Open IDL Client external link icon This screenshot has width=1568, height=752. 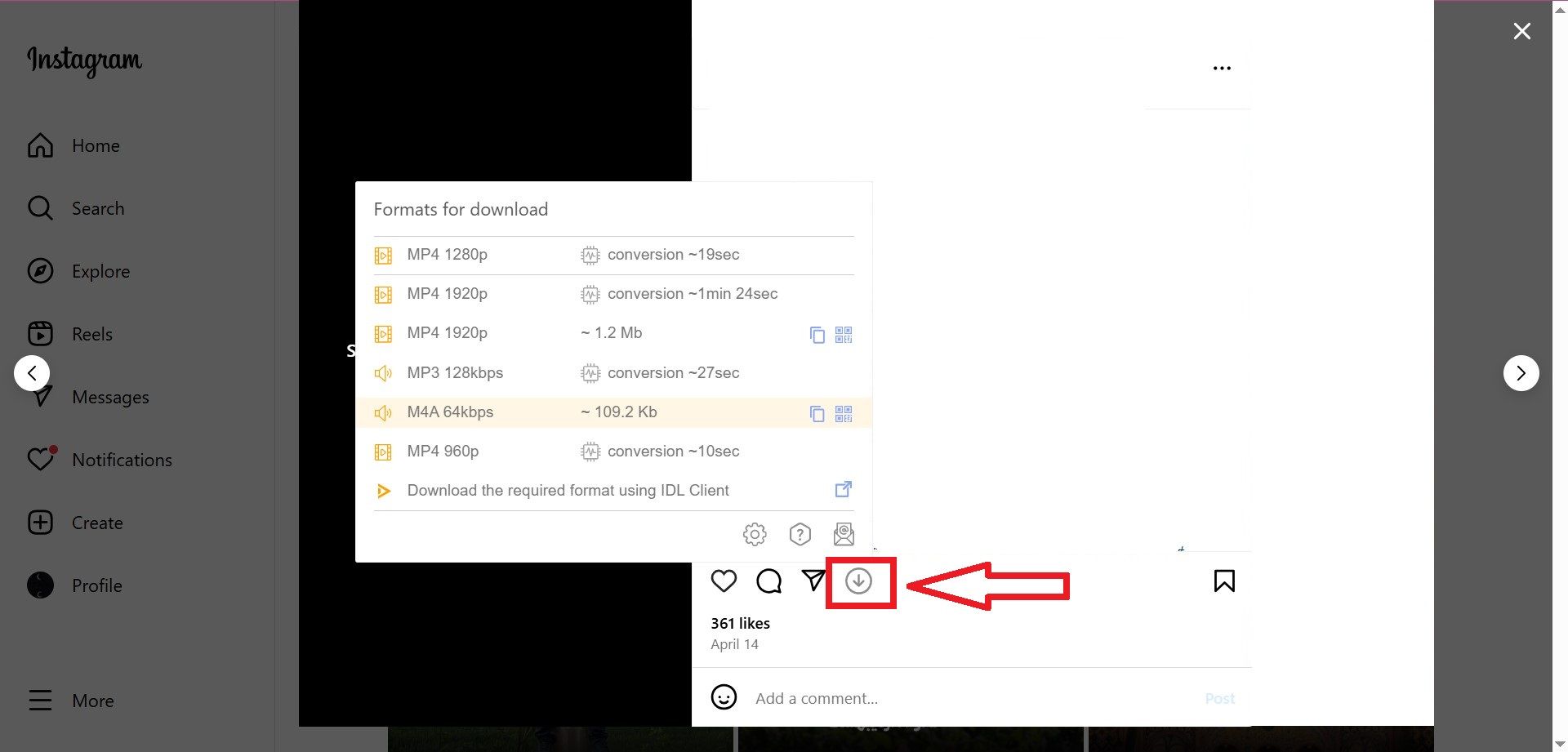click(844, 489)
